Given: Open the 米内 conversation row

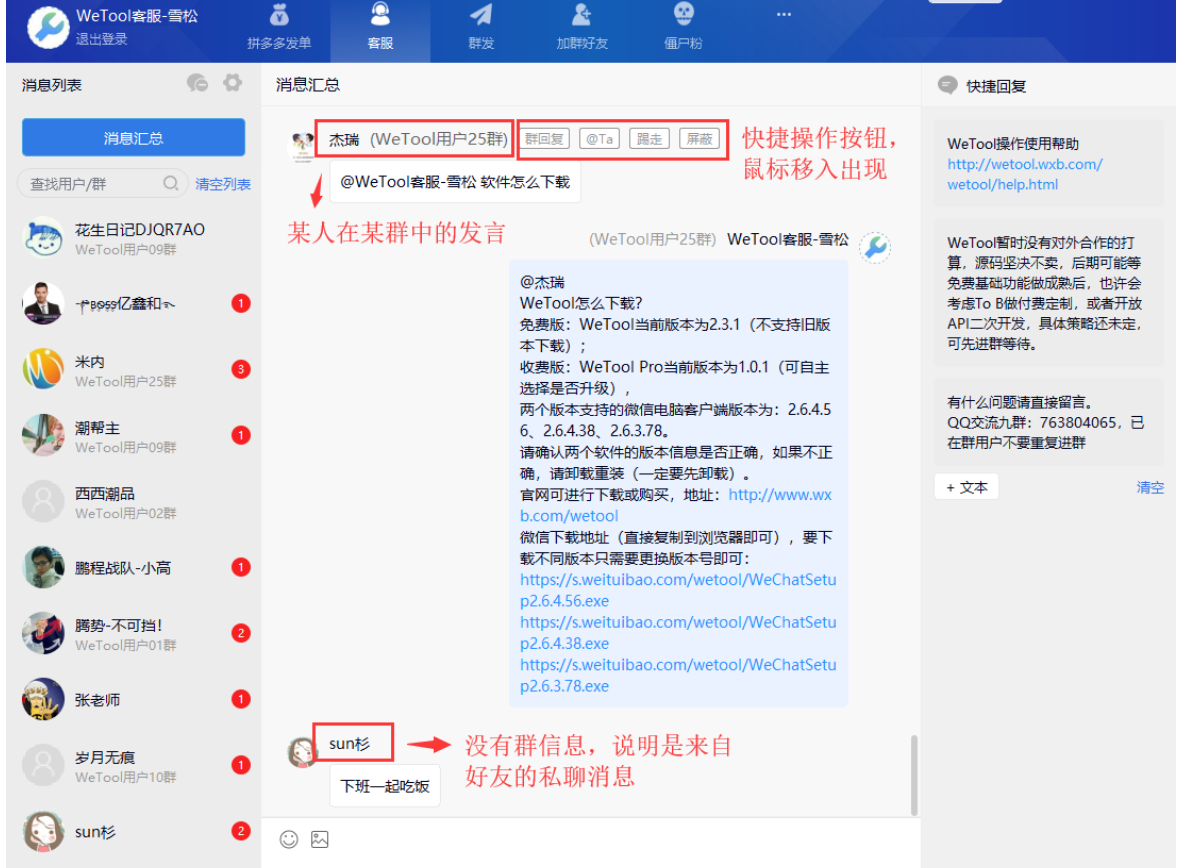Looking at the screenshot, I should (x=133, y=370).
